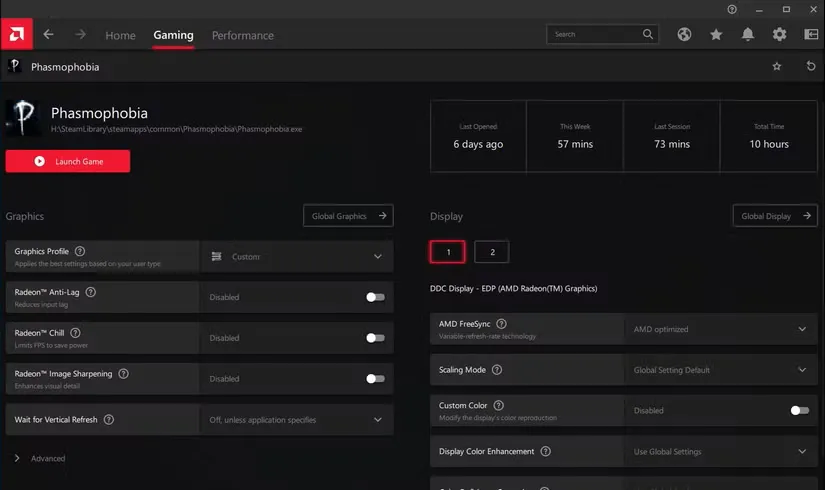Open the Graphics Profile dropdown
Screen dimensions: 825x490
click(x=297, y=256)
